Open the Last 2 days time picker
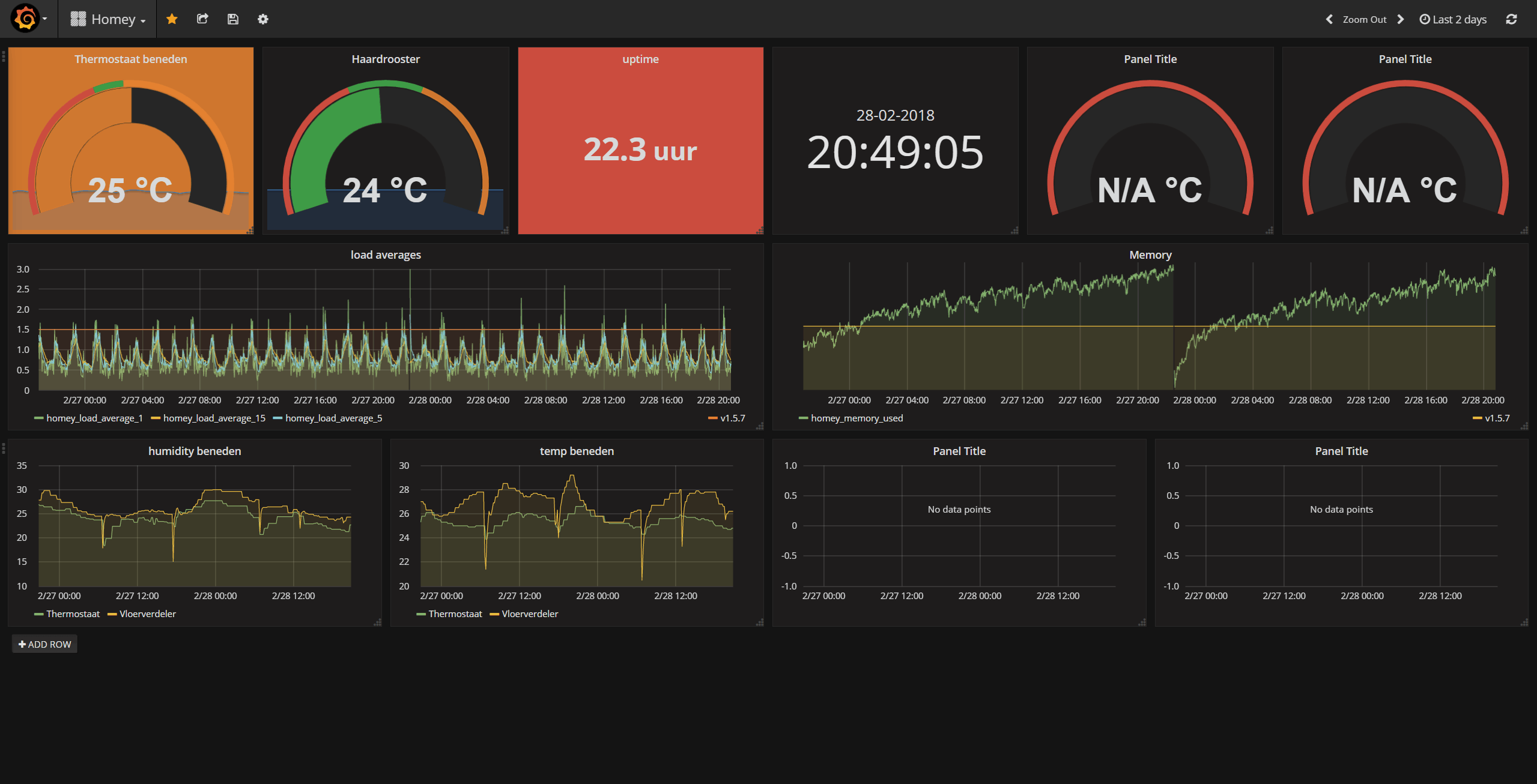 pos(1453,19)
